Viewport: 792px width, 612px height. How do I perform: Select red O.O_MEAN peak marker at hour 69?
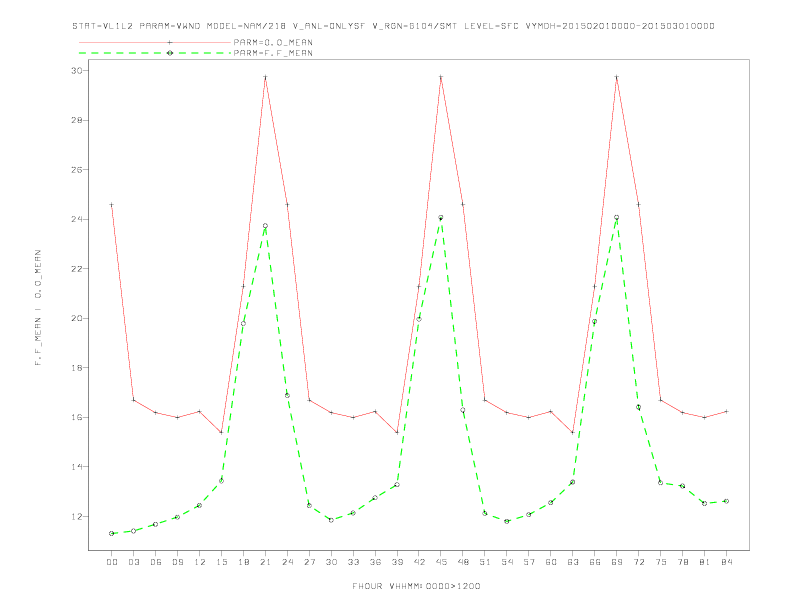617,77
